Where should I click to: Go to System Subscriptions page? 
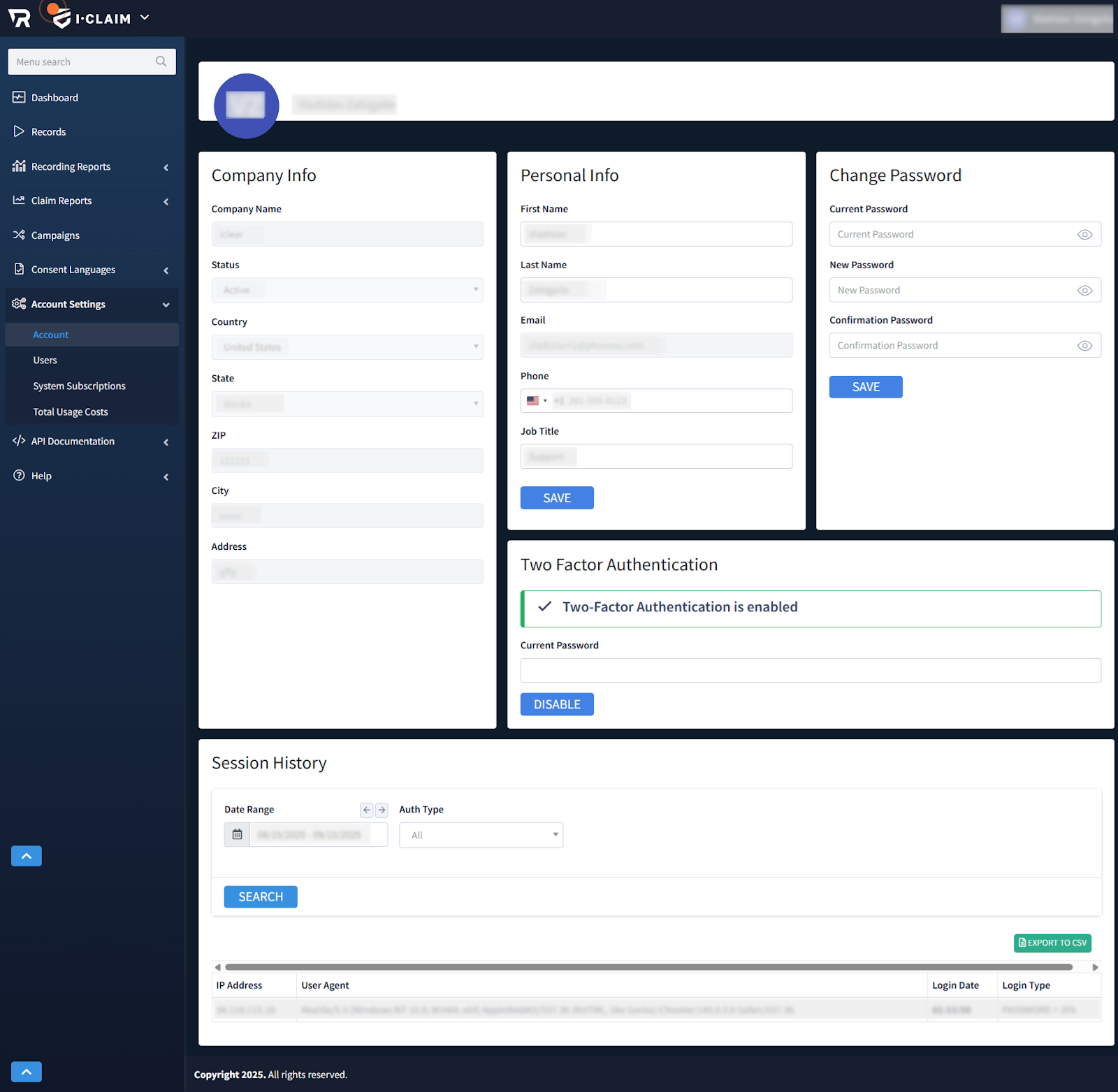click(79, 386)
